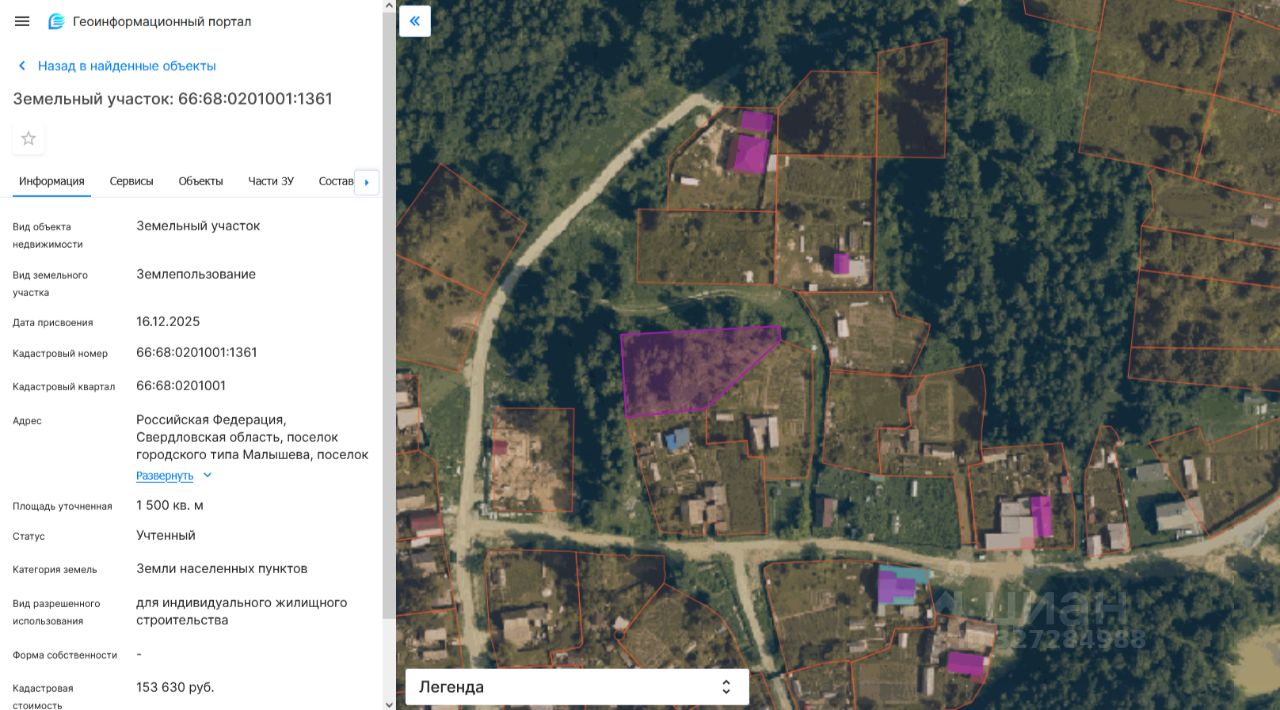
Task: Click the info panel scrollbar down arrow
Action: [x=389, y=704]
